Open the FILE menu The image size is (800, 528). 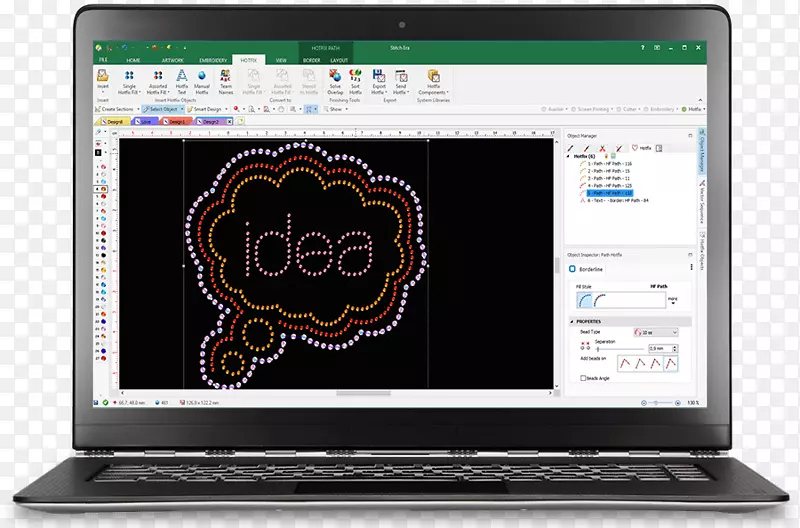[x=103, y=60]
